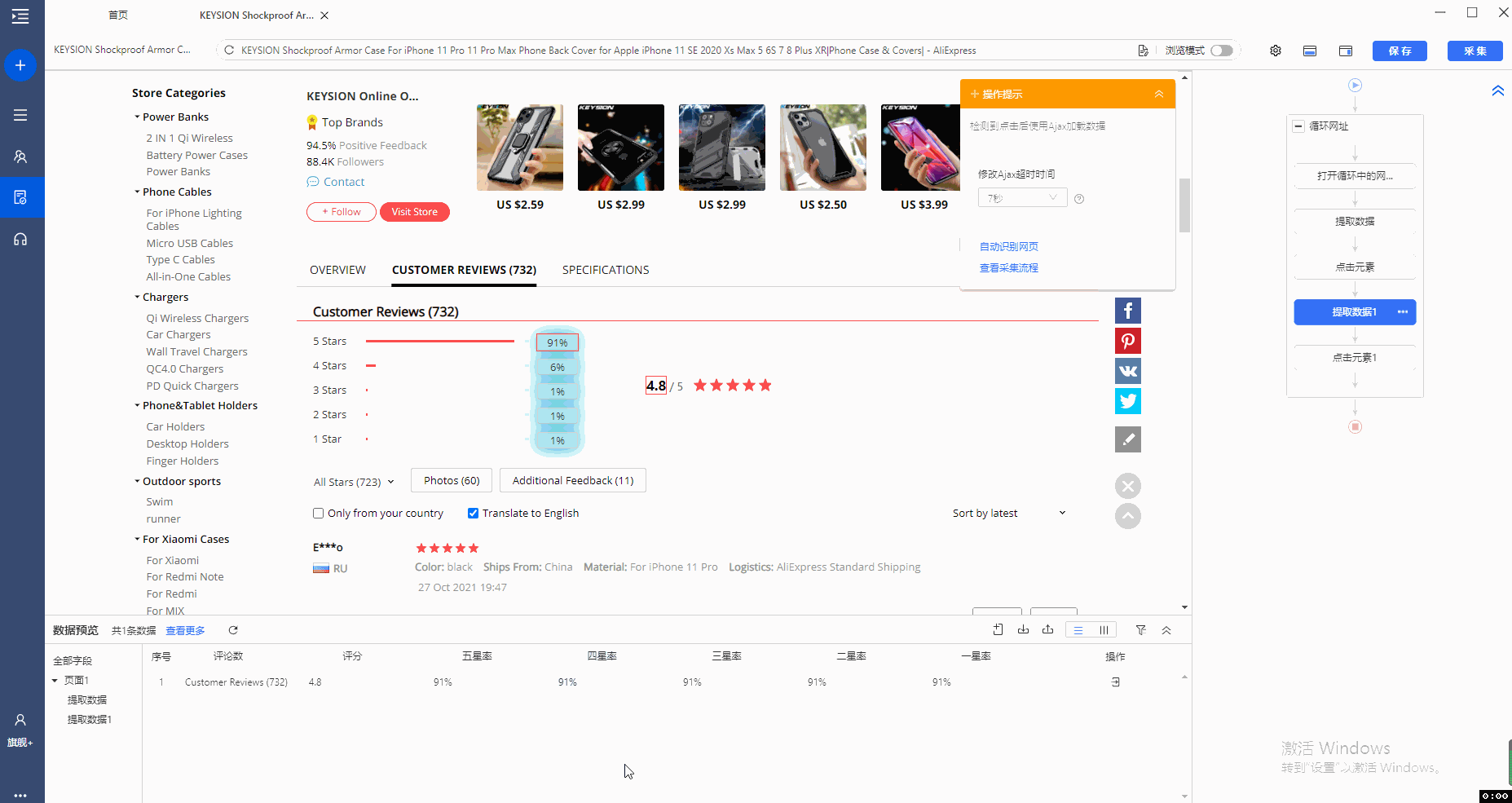The image size is (1512, 803).
Task: Collapse the Power Banks category
Action: tap(137, 117)
